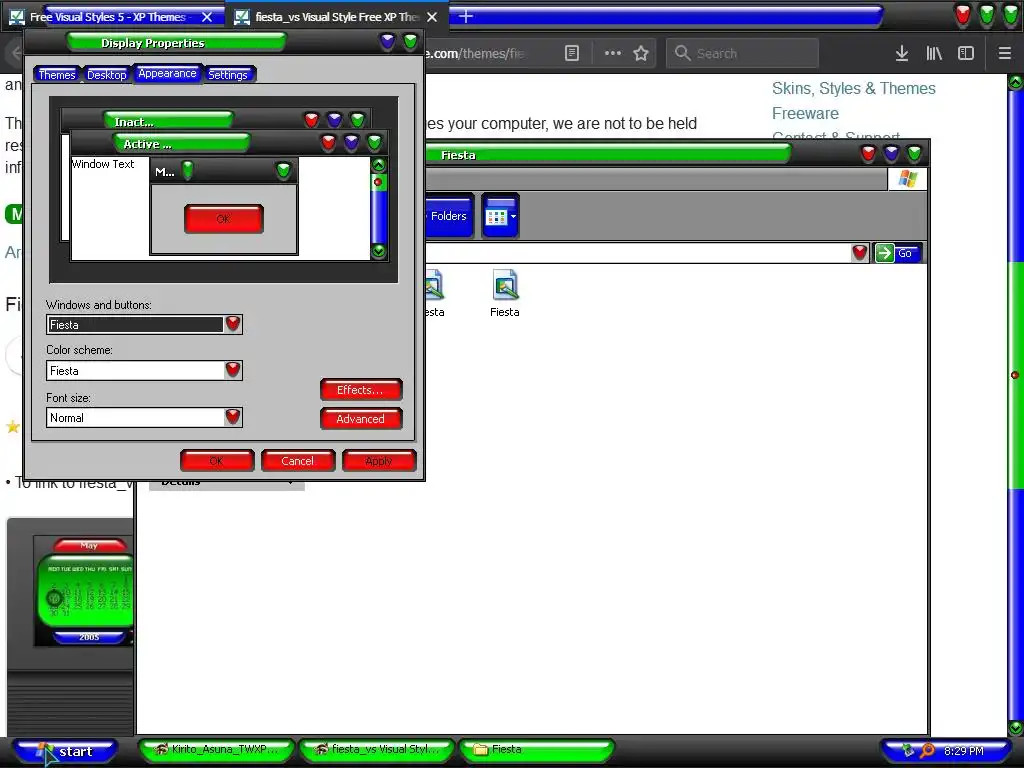Open the Themes tab

pos(57,74)
